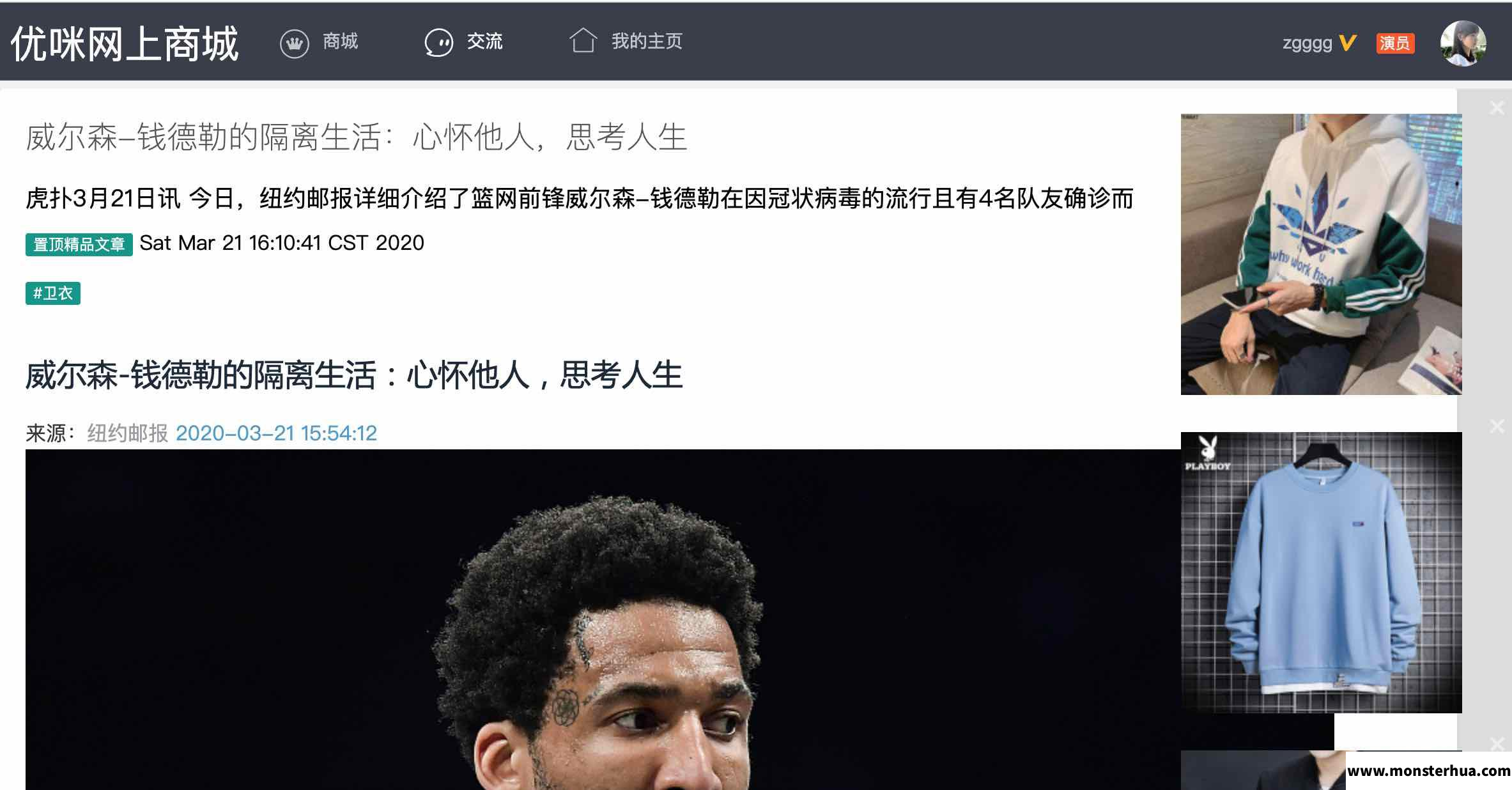The image size is (1512, 790).
Task: Go to the 交流 section
Action: [484, 42]
